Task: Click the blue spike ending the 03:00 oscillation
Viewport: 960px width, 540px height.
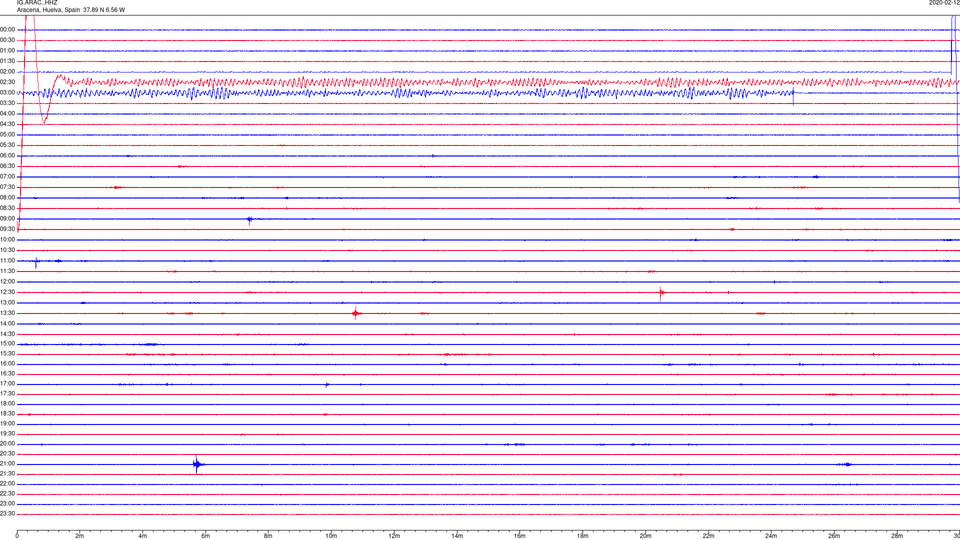Action: click(793, 95)
